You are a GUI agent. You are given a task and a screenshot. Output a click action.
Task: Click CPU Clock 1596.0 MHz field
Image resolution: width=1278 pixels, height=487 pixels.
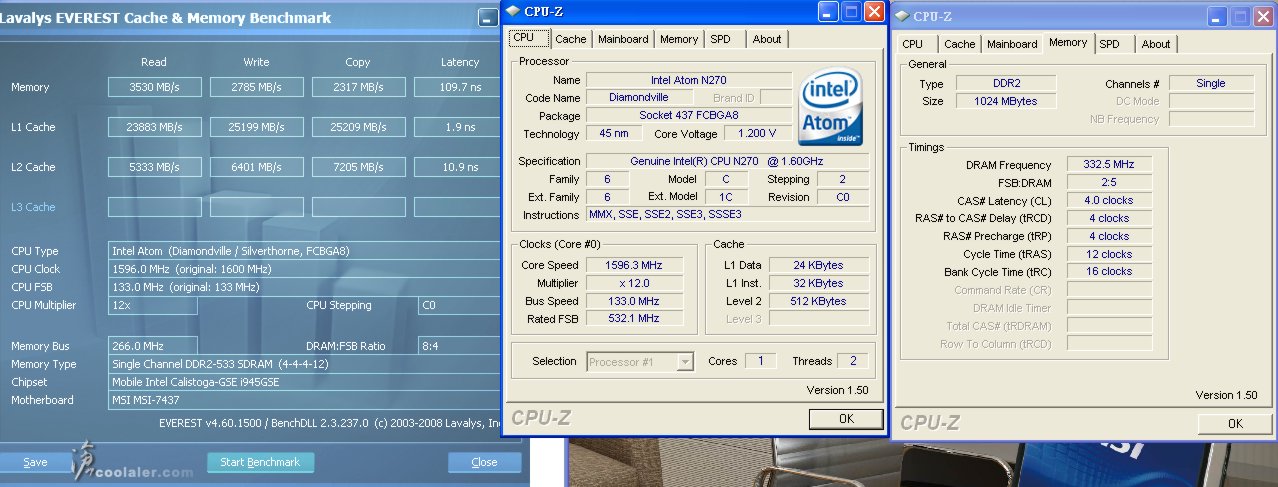304,269
